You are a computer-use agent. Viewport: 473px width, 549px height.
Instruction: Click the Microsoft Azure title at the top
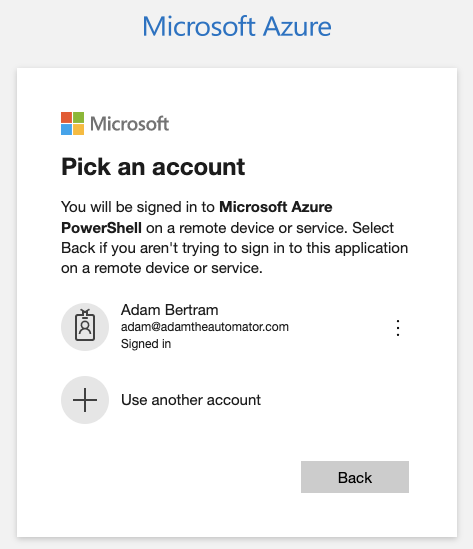click(237, 26)
